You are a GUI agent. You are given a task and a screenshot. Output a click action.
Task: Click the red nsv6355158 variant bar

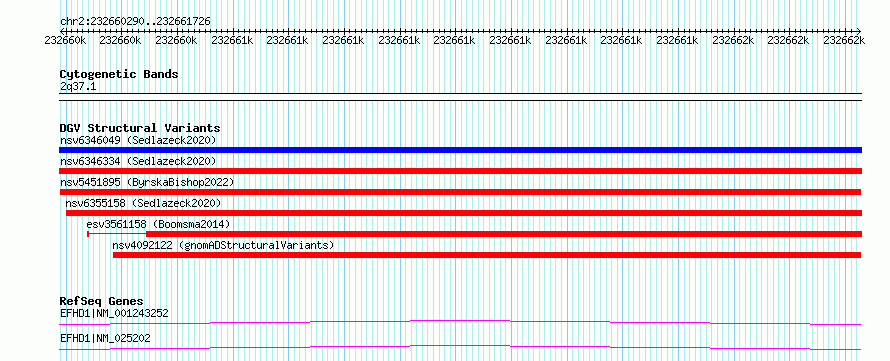464,213
